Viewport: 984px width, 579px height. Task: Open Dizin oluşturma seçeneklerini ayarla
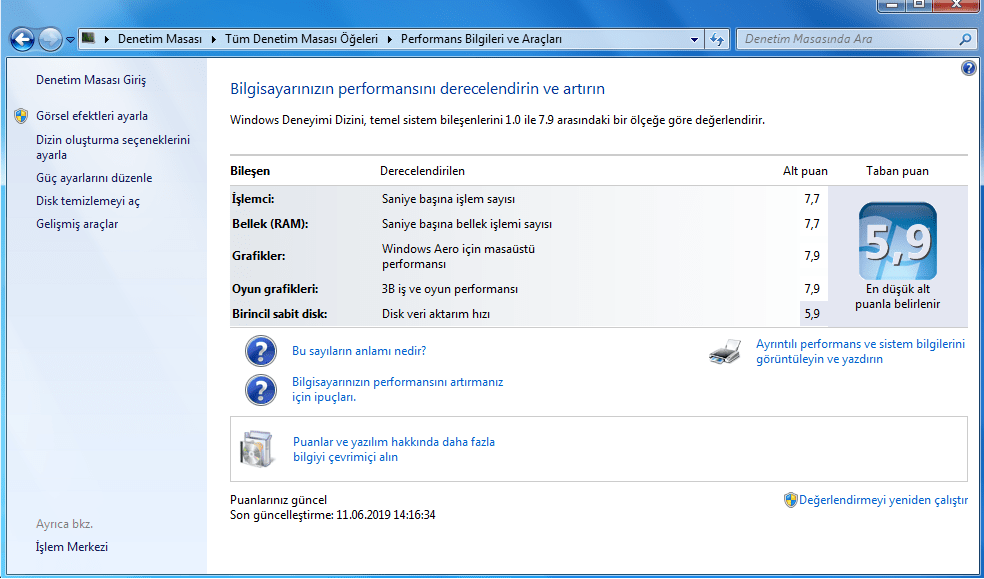[x=113, y=147]
